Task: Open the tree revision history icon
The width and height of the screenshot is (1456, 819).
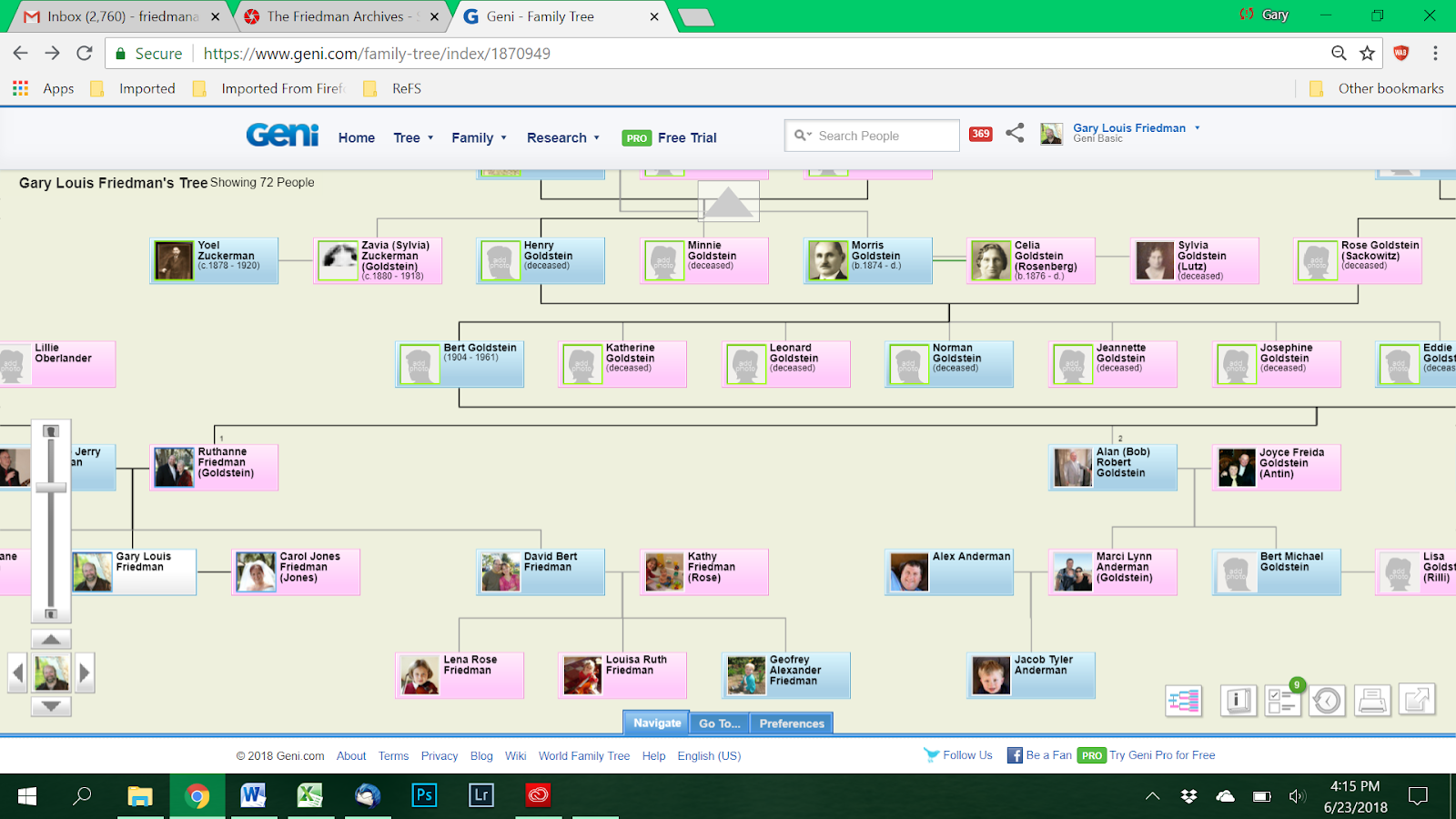Action: point(1327,701)
